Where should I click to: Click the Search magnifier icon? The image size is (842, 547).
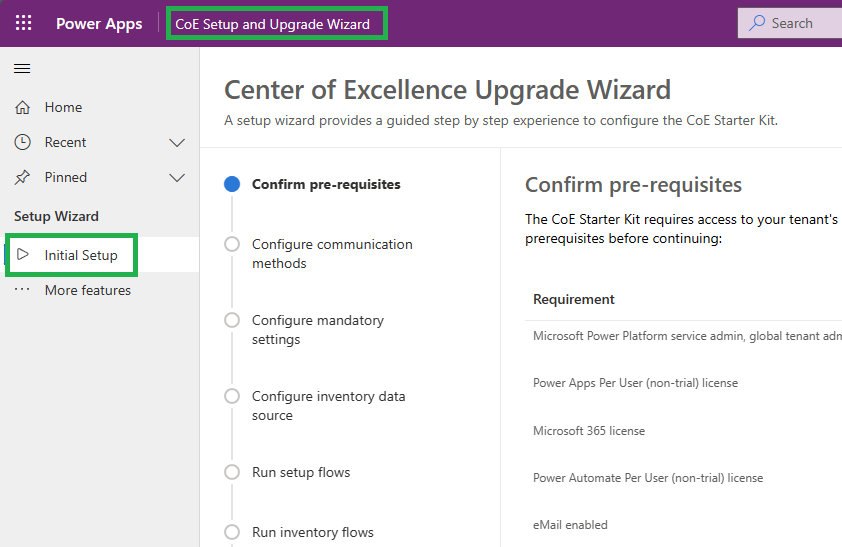click(758, 23)
